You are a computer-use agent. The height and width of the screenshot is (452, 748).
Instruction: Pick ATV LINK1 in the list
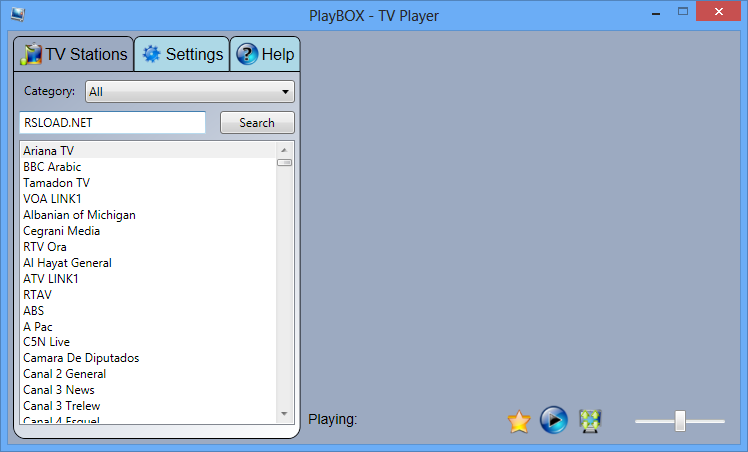point(148,278)
